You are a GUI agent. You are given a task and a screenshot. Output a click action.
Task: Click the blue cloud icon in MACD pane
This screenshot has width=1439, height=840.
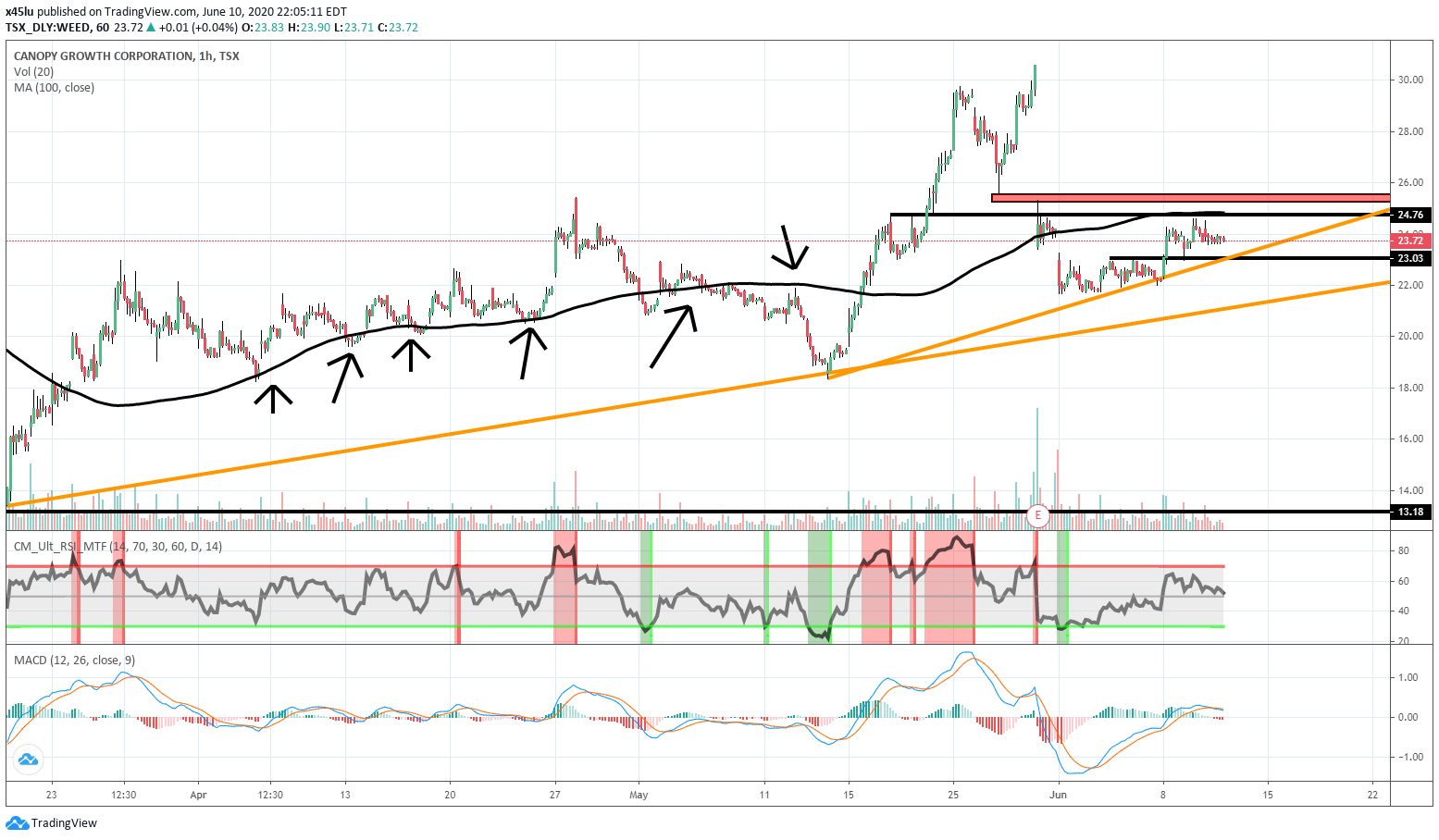click(28, 760)
